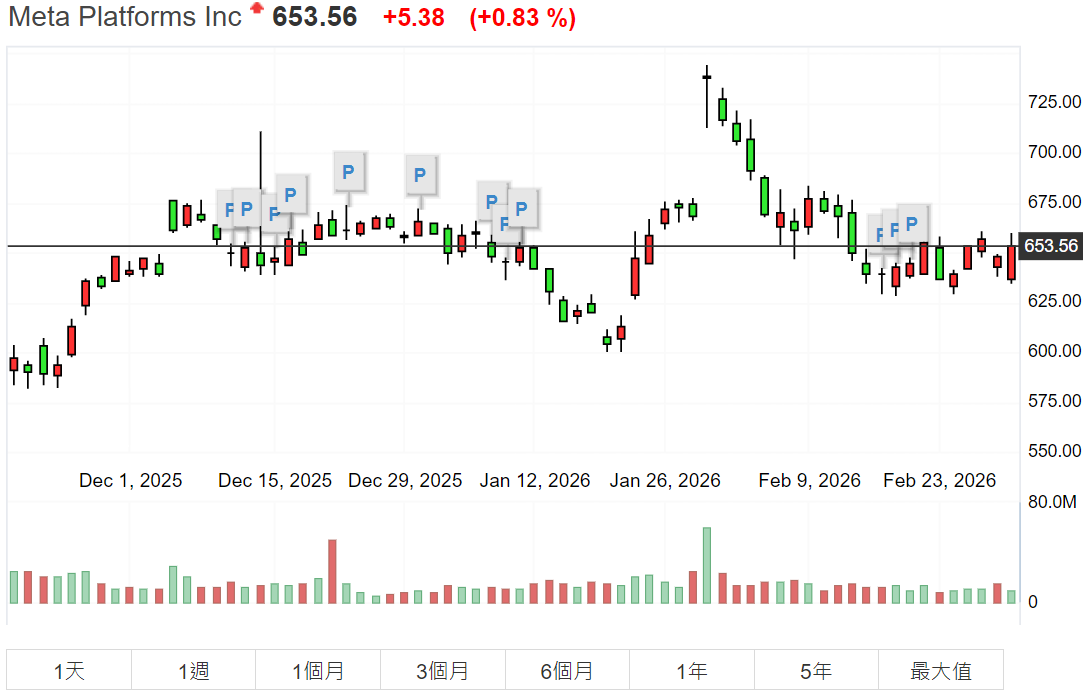Click the topmost P marker in the mid-December cluster
This screenshot has width=1090, height=694.
coord(291,194)
